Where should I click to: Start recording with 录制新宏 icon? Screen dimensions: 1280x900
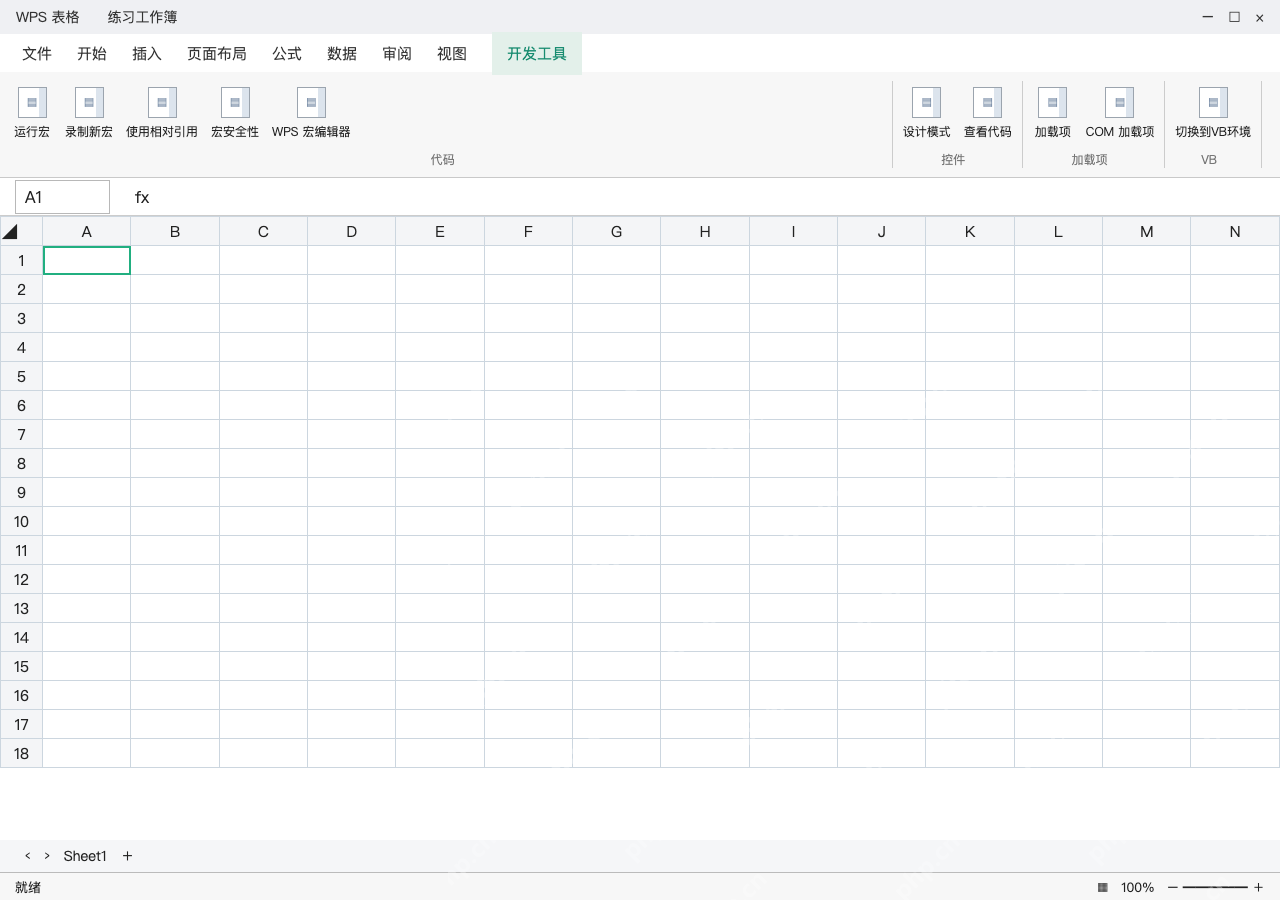pos(89,102)
